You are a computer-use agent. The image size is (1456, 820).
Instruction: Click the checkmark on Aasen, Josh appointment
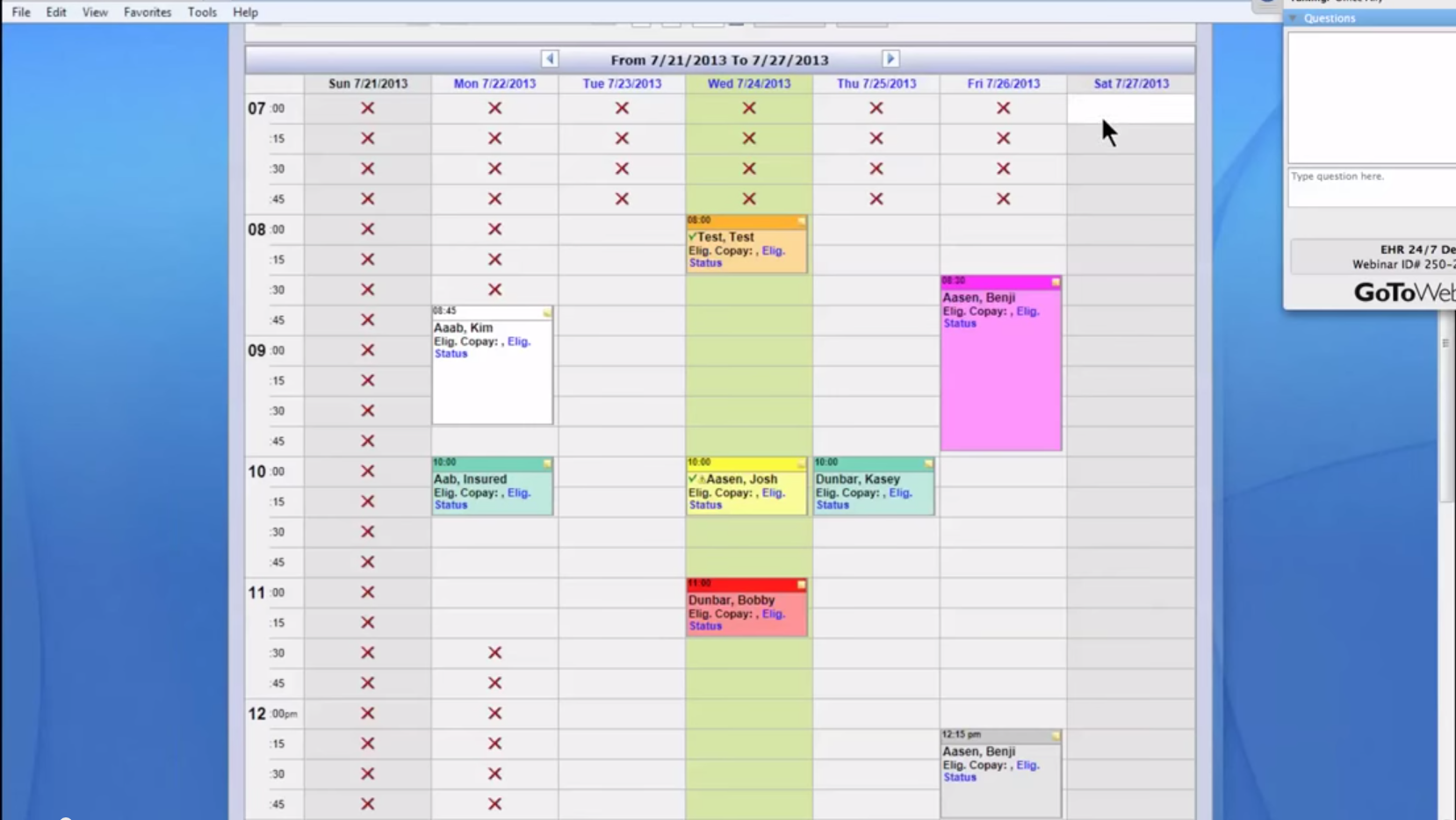[692, 478]
